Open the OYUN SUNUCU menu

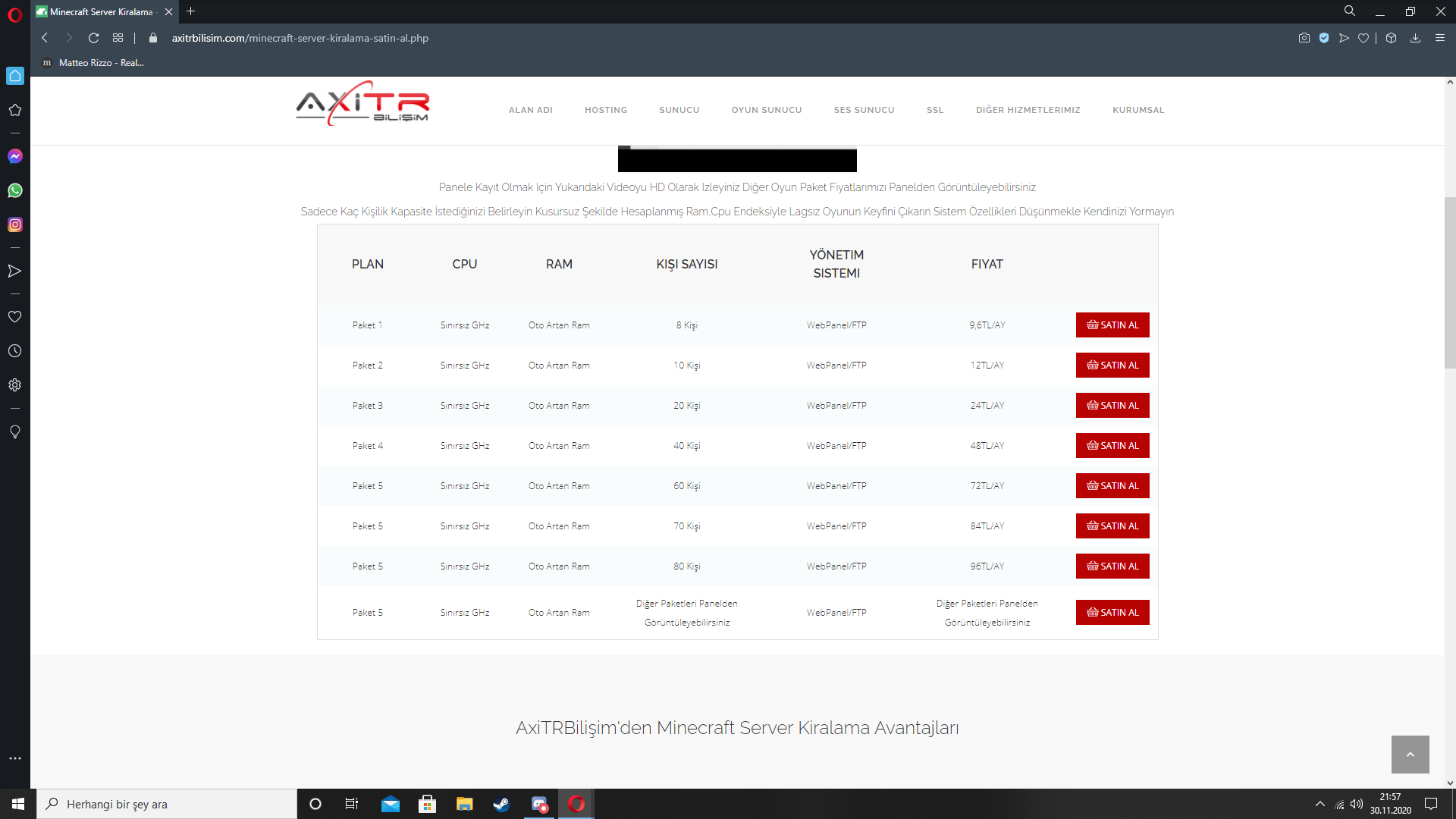click(766, 110)
